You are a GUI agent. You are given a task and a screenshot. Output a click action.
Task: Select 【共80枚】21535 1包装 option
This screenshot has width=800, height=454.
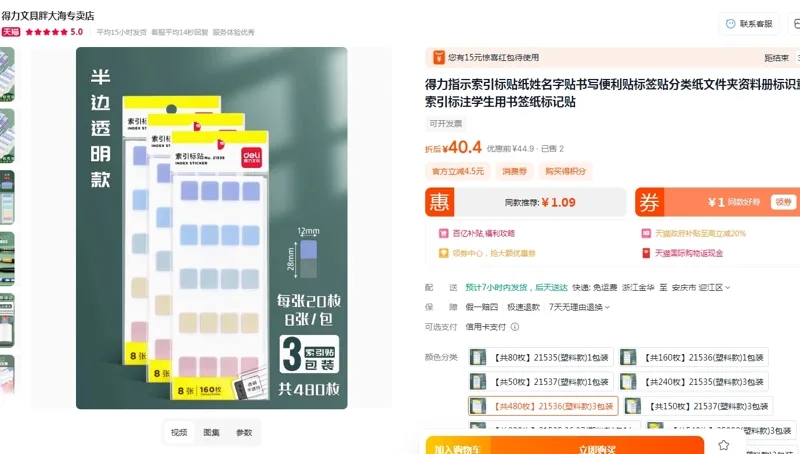tap(541, 358)
